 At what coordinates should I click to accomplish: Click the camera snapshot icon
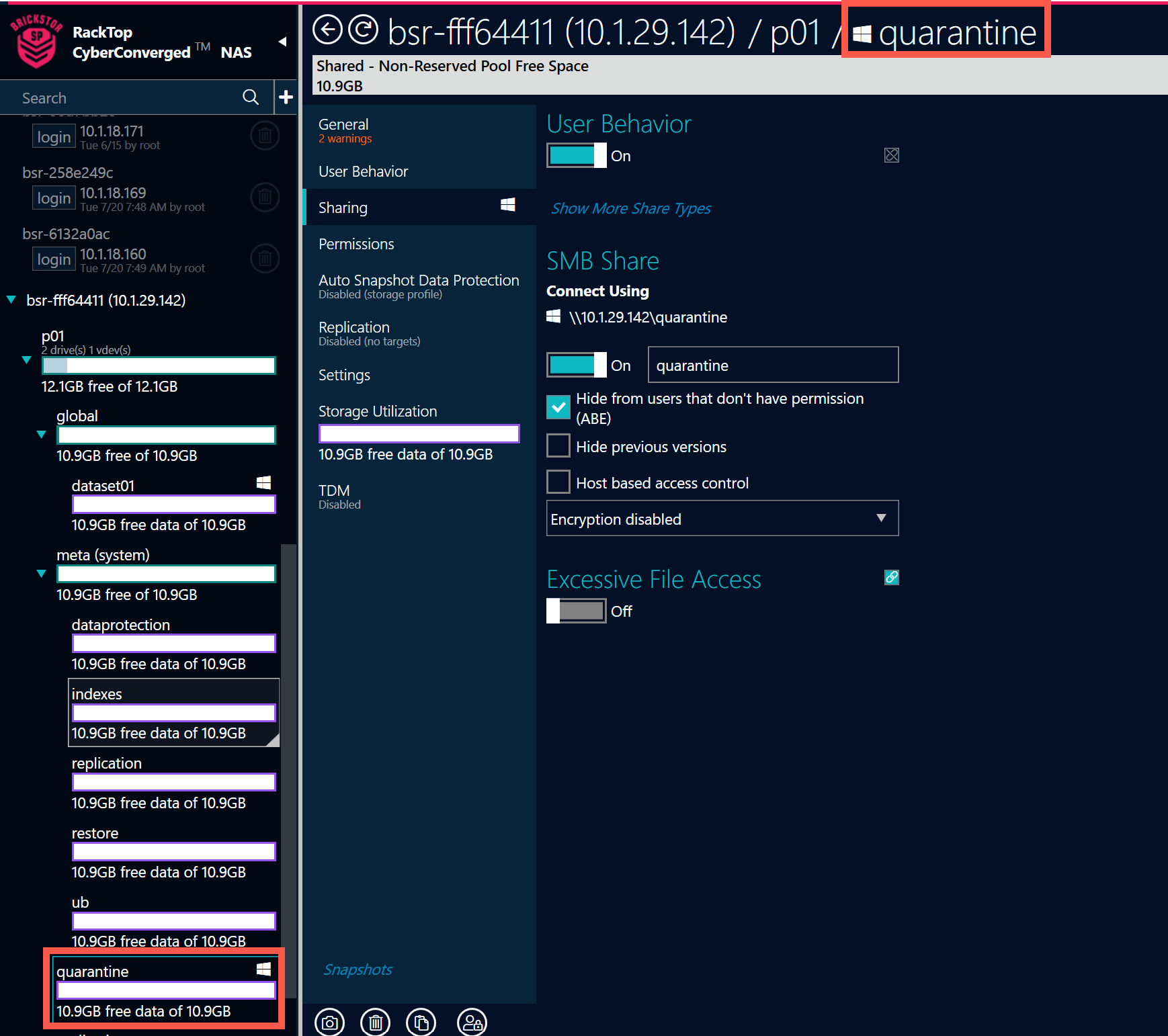[329, 1023]
